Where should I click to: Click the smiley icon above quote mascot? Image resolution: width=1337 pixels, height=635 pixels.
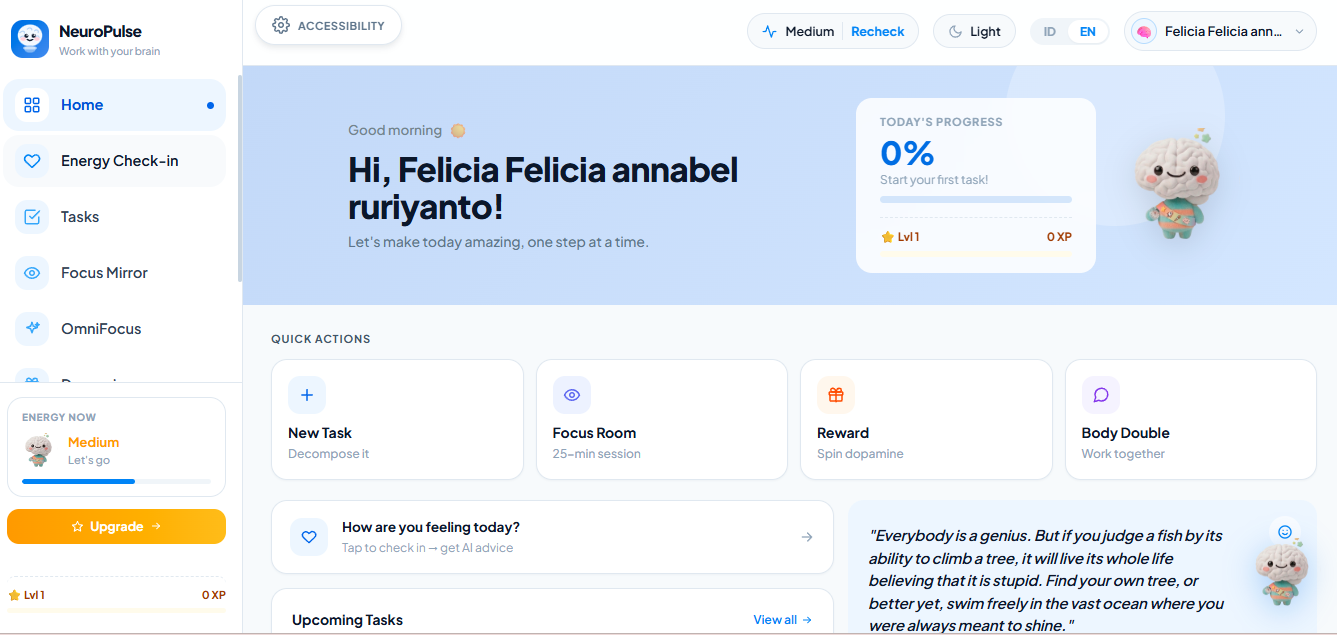pos(1285,532)
